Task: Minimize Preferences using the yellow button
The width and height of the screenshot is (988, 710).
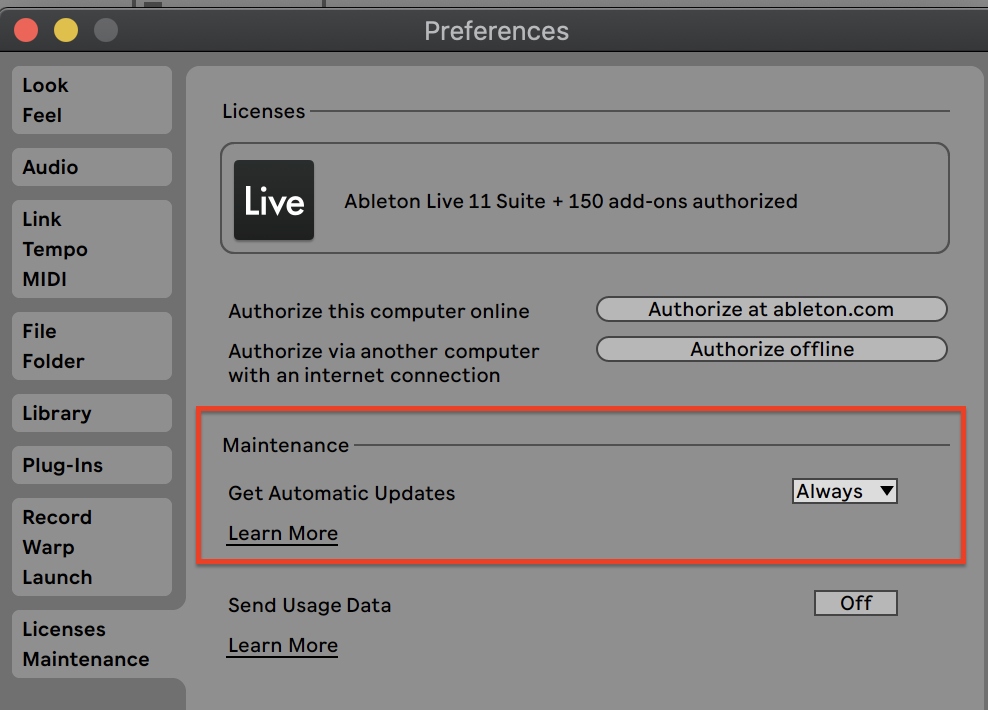Action: coord(66,30)
